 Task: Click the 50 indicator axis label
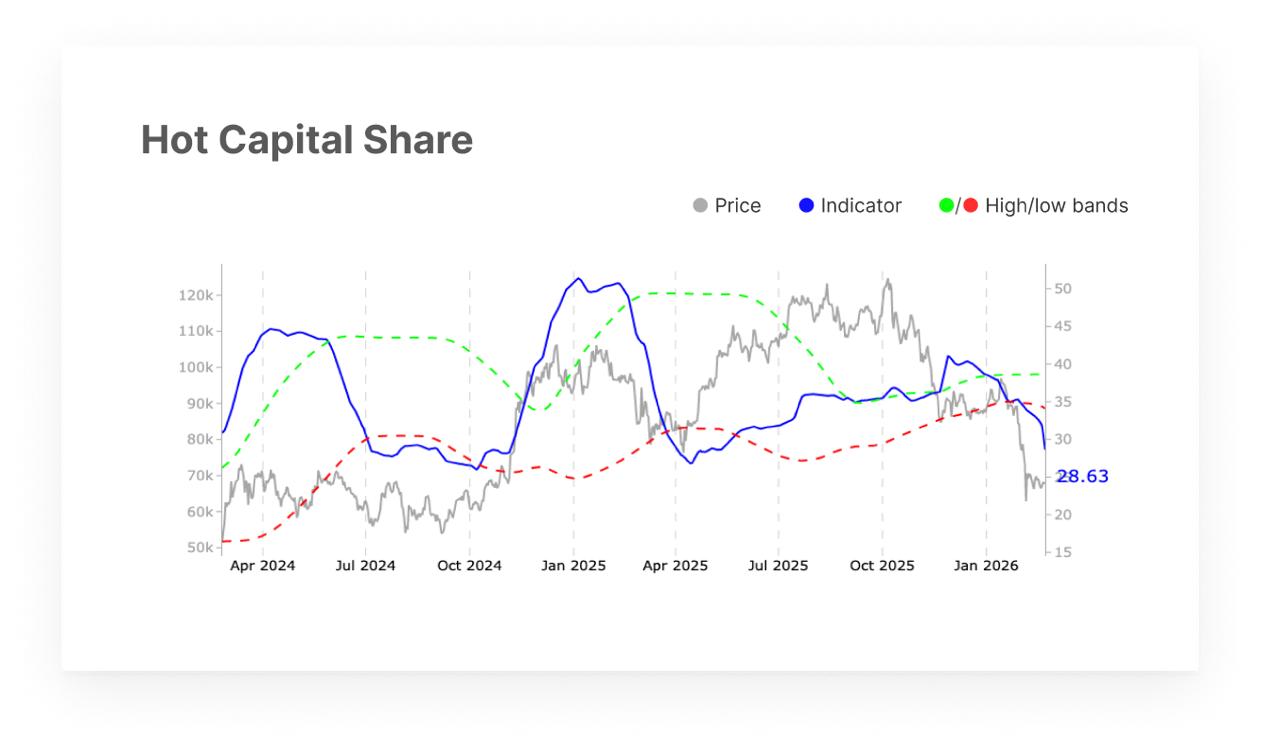[1063, 289]
